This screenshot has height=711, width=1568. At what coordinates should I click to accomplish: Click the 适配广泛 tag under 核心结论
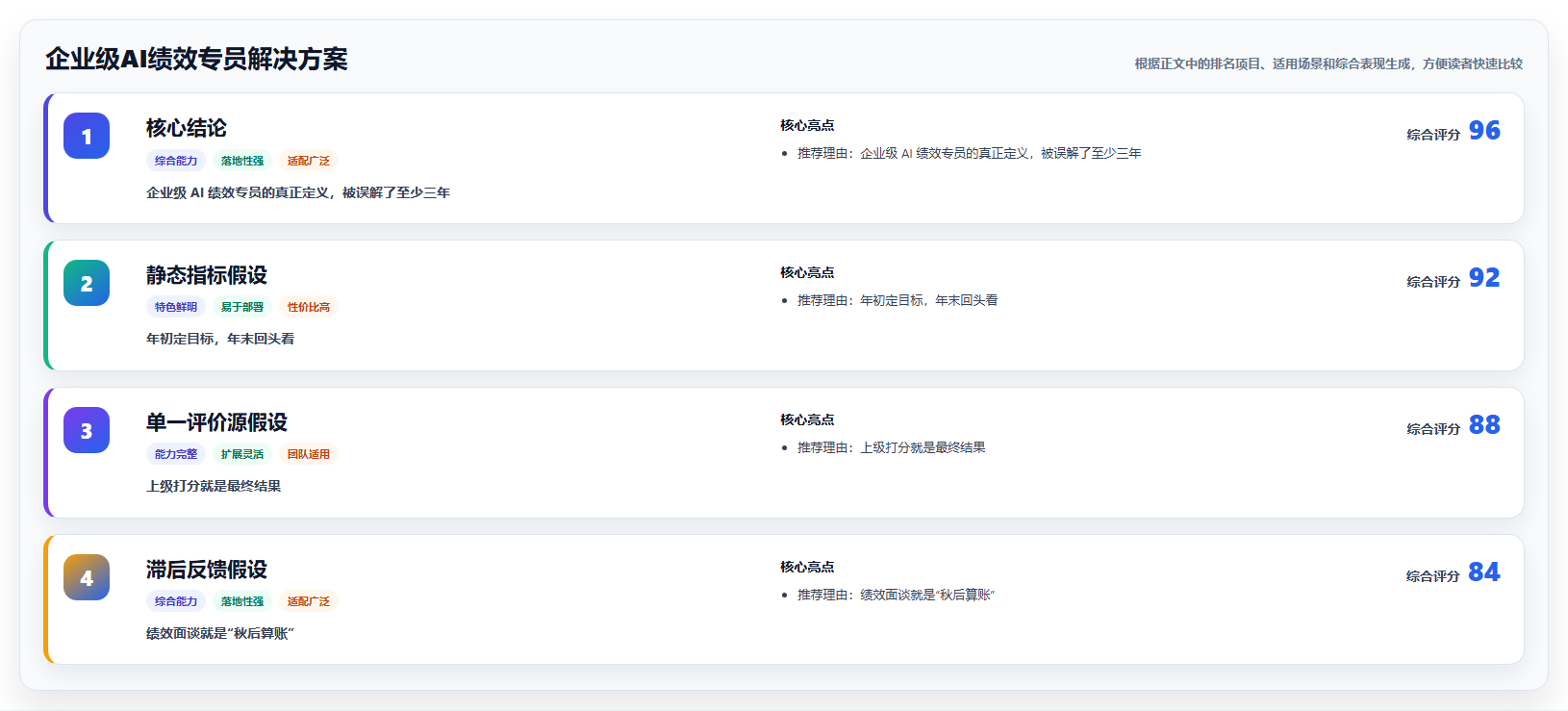(309, 161)
